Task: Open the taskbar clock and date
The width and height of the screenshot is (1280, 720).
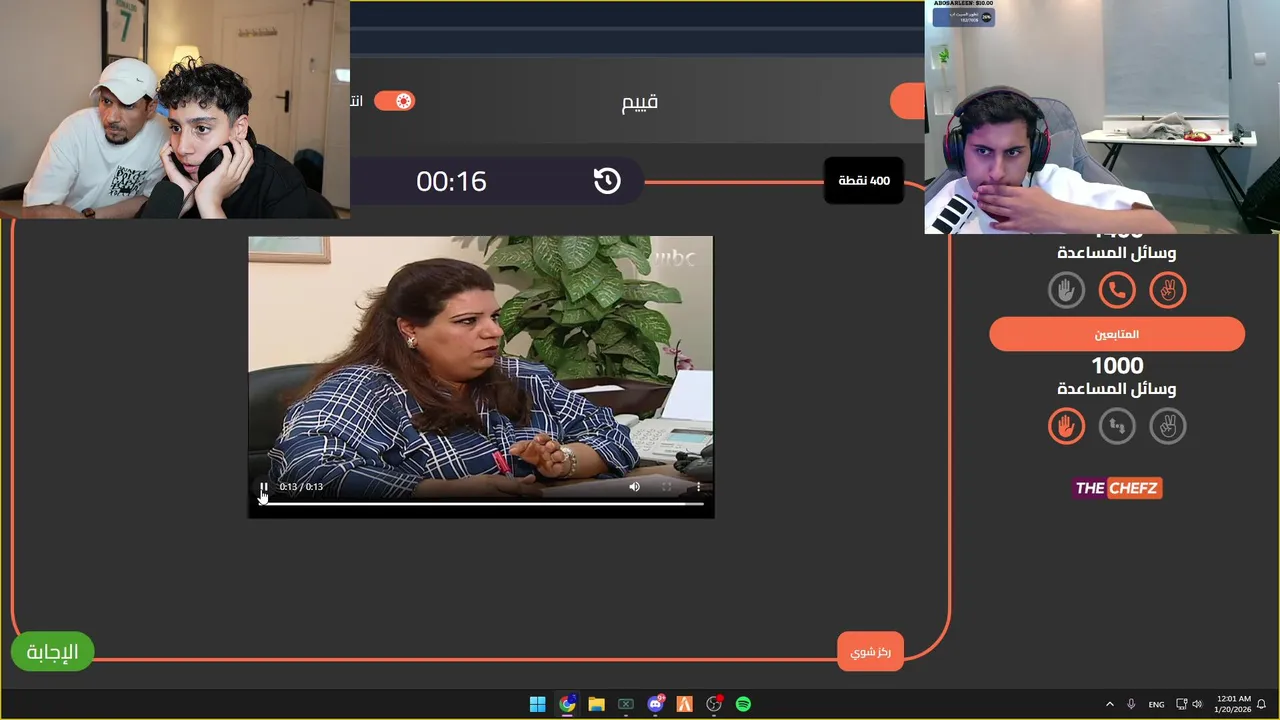Action: 1232,704
